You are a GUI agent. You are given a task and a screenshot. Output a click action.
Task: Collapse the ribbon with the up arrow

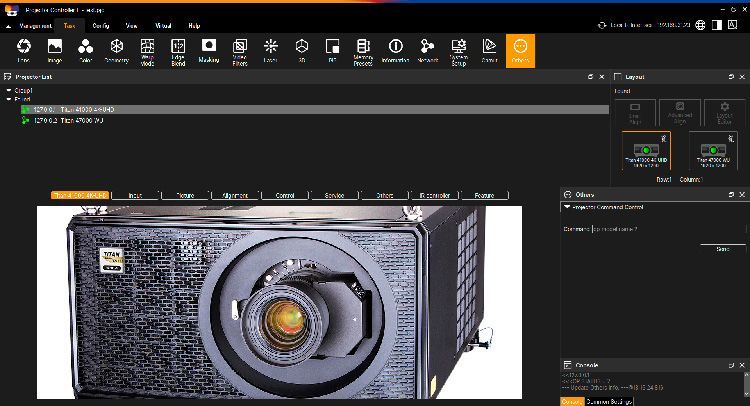[x=8, y=26]
